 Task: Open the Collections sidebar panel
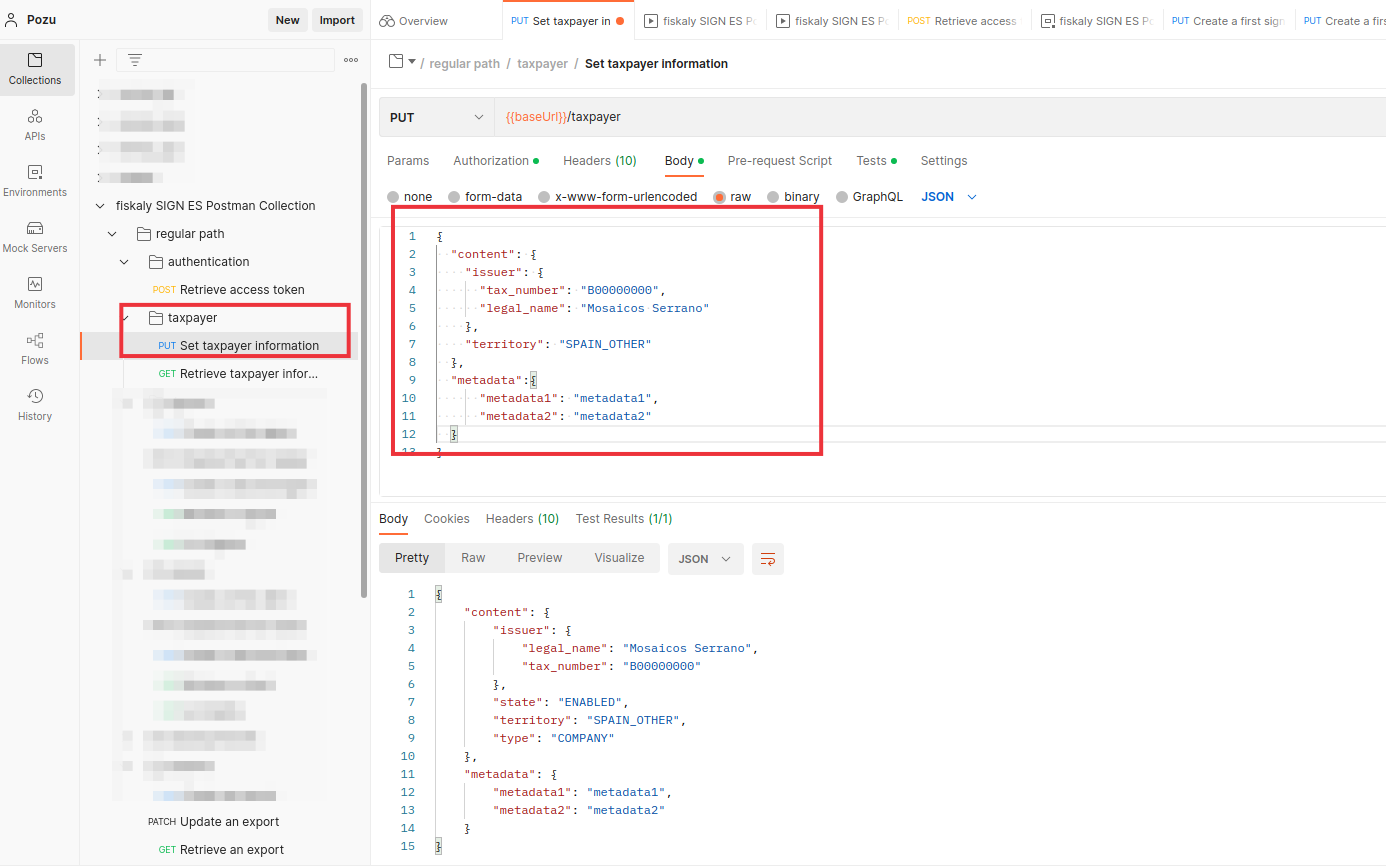pyautogui.click(x=37, y=69)
